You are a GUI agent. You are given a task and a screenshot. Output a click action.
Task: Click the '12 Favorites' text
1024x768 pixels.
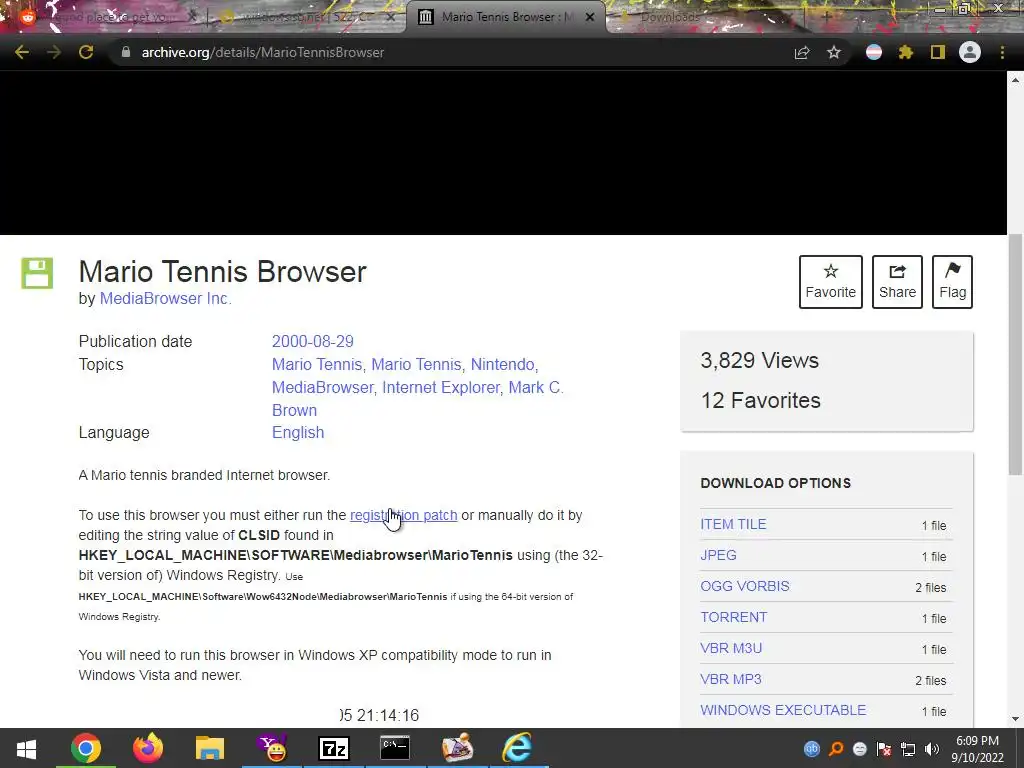[761, 400]
